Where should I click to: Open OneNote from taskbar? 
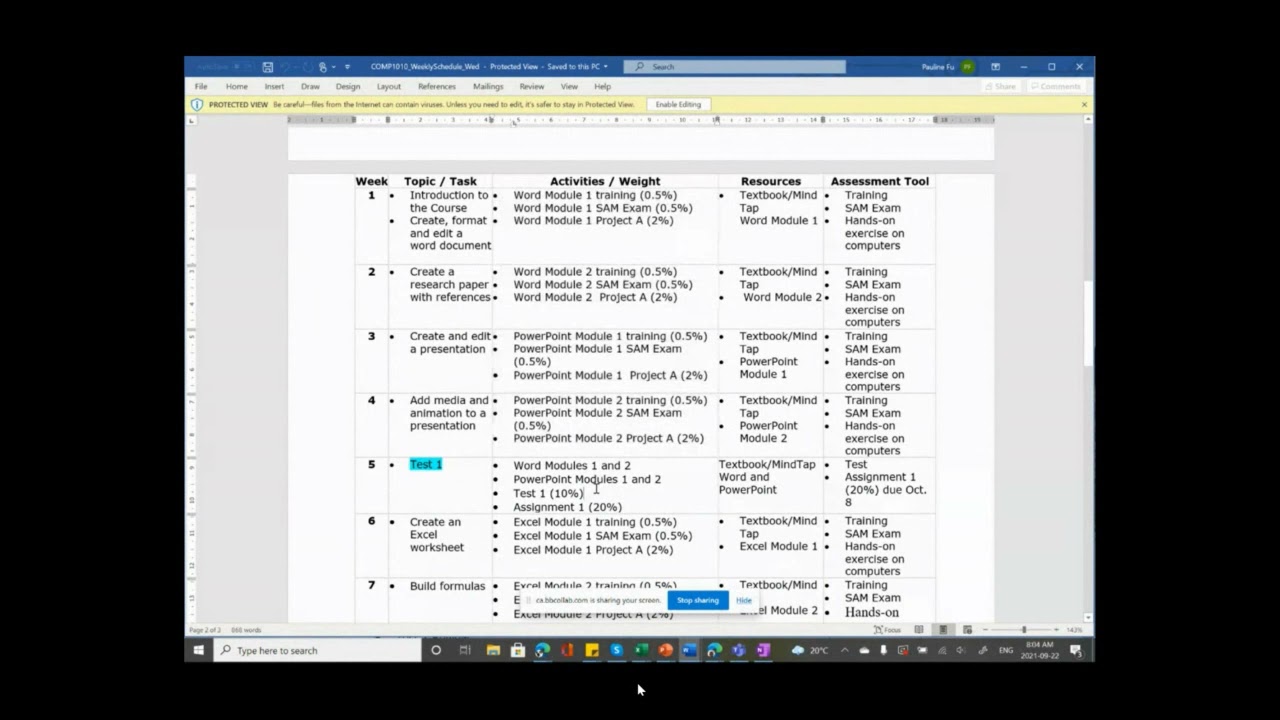(x=763, y=650)
